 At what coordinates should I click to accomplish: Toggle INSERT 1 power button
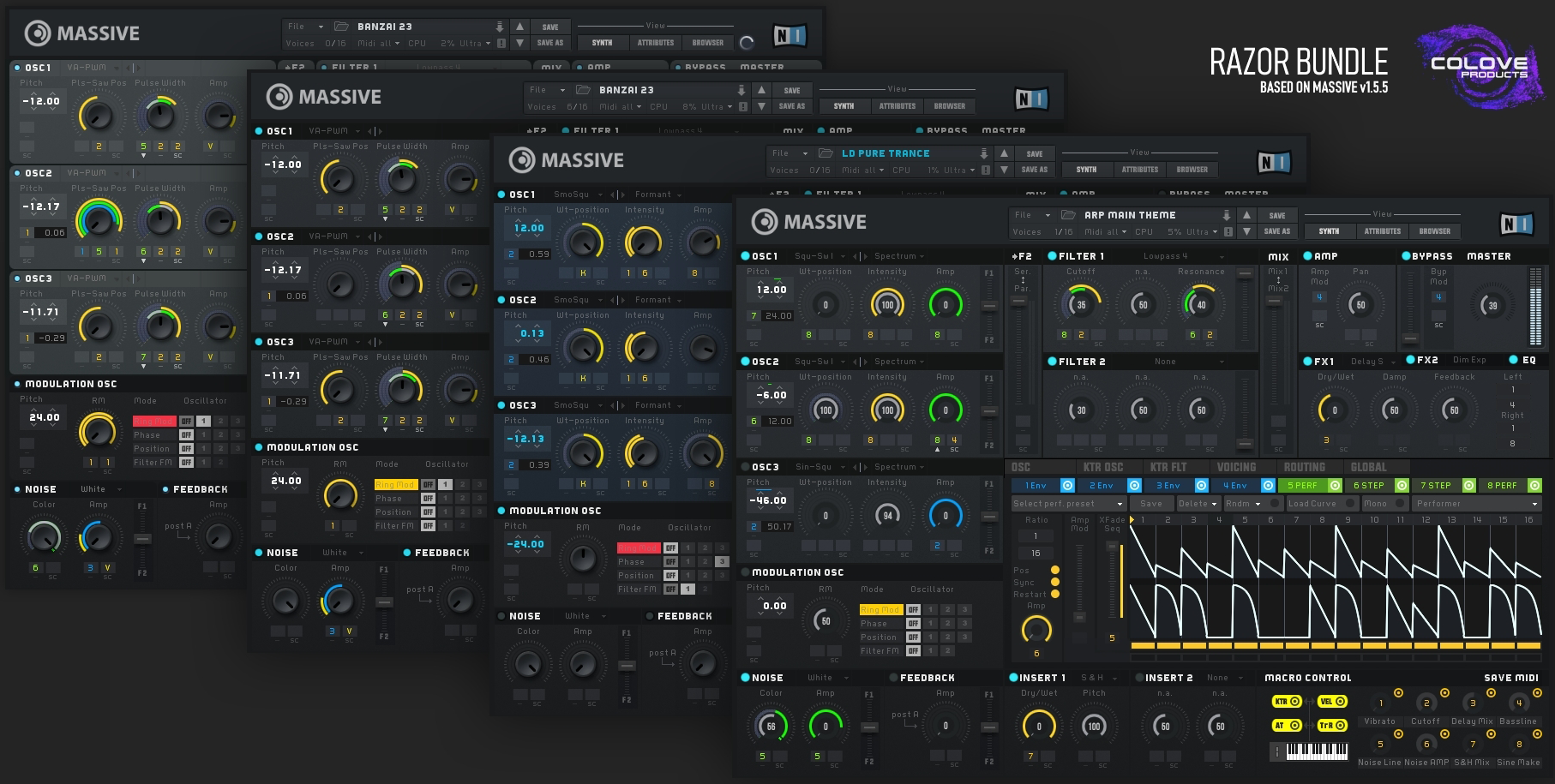click(x=1014, y=678)
